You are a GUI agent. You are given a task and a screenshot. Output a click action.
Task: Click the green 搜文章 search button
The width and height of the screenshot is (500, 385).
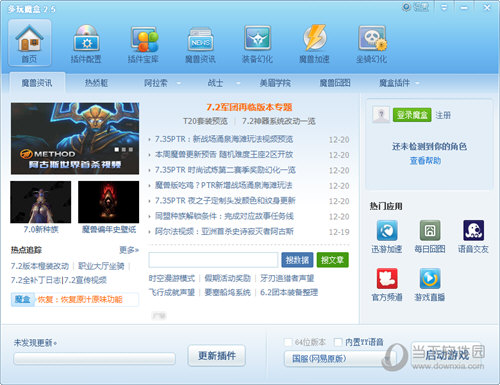tap(332, 260)
